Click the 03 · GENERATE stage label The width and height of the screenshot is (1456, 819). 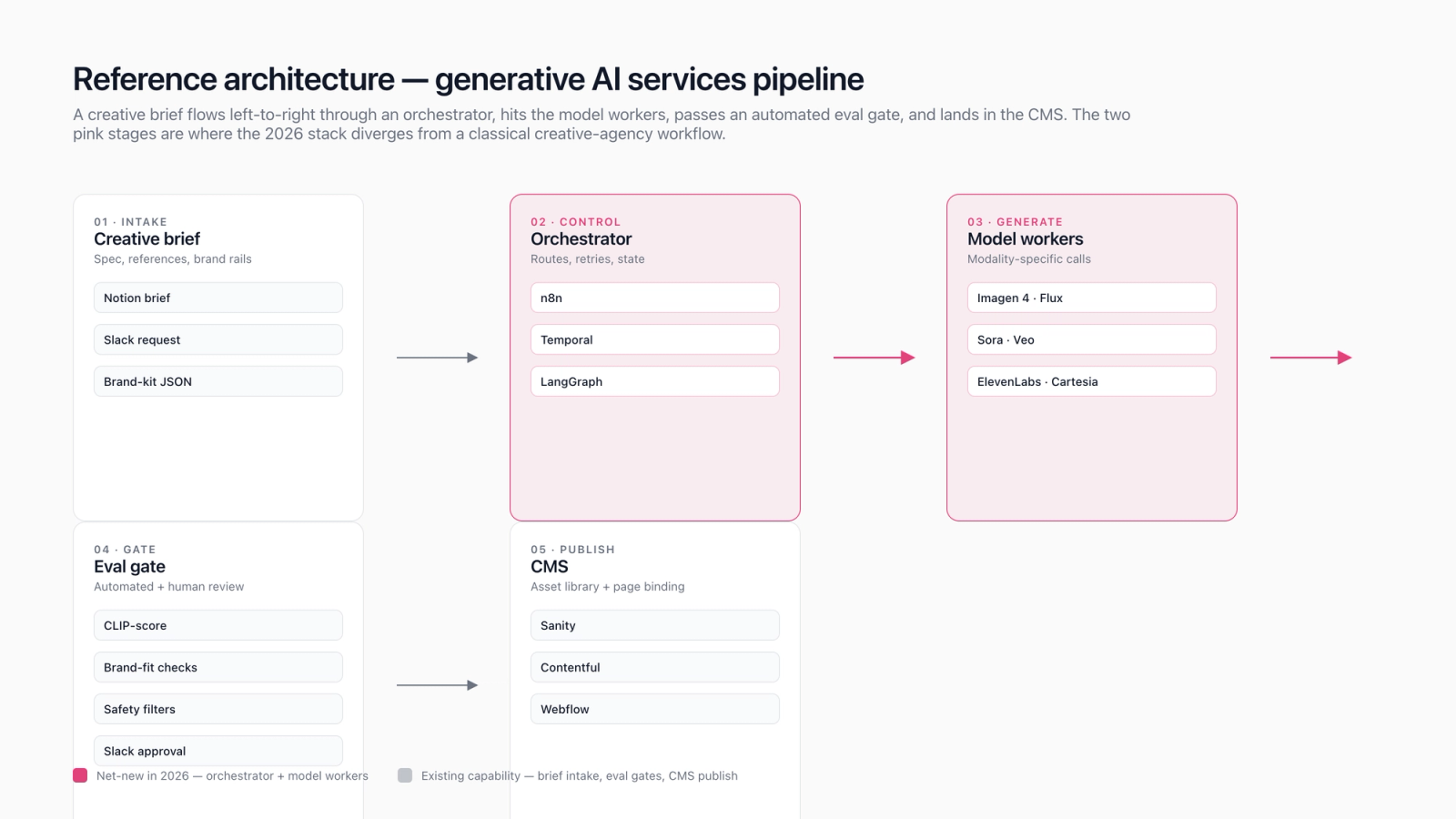click(x=1015, y=222)
